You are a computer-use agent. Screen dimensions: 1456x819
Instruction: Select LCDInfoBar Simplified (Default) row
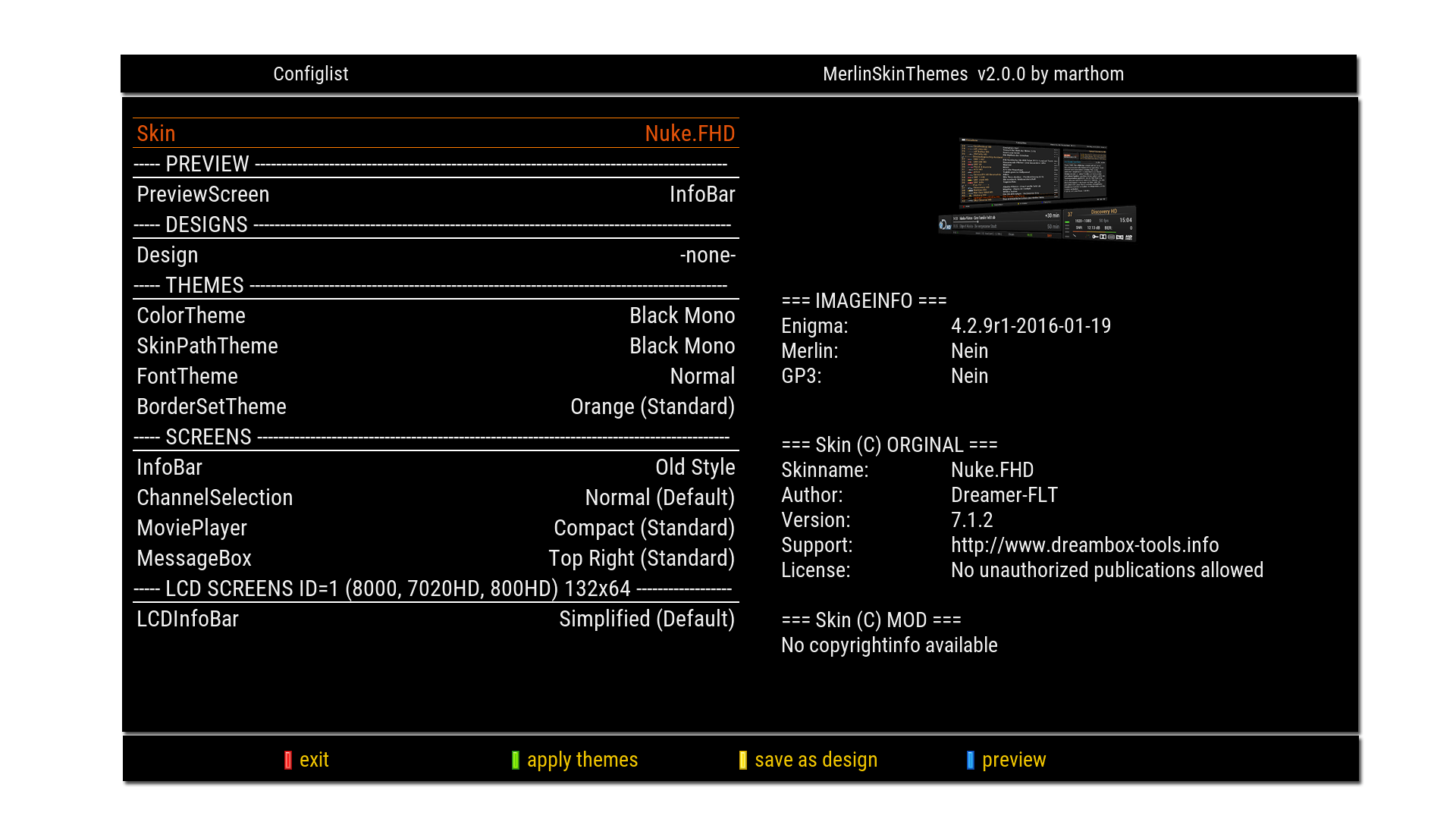pyautogui.click(x=436, y=619)
